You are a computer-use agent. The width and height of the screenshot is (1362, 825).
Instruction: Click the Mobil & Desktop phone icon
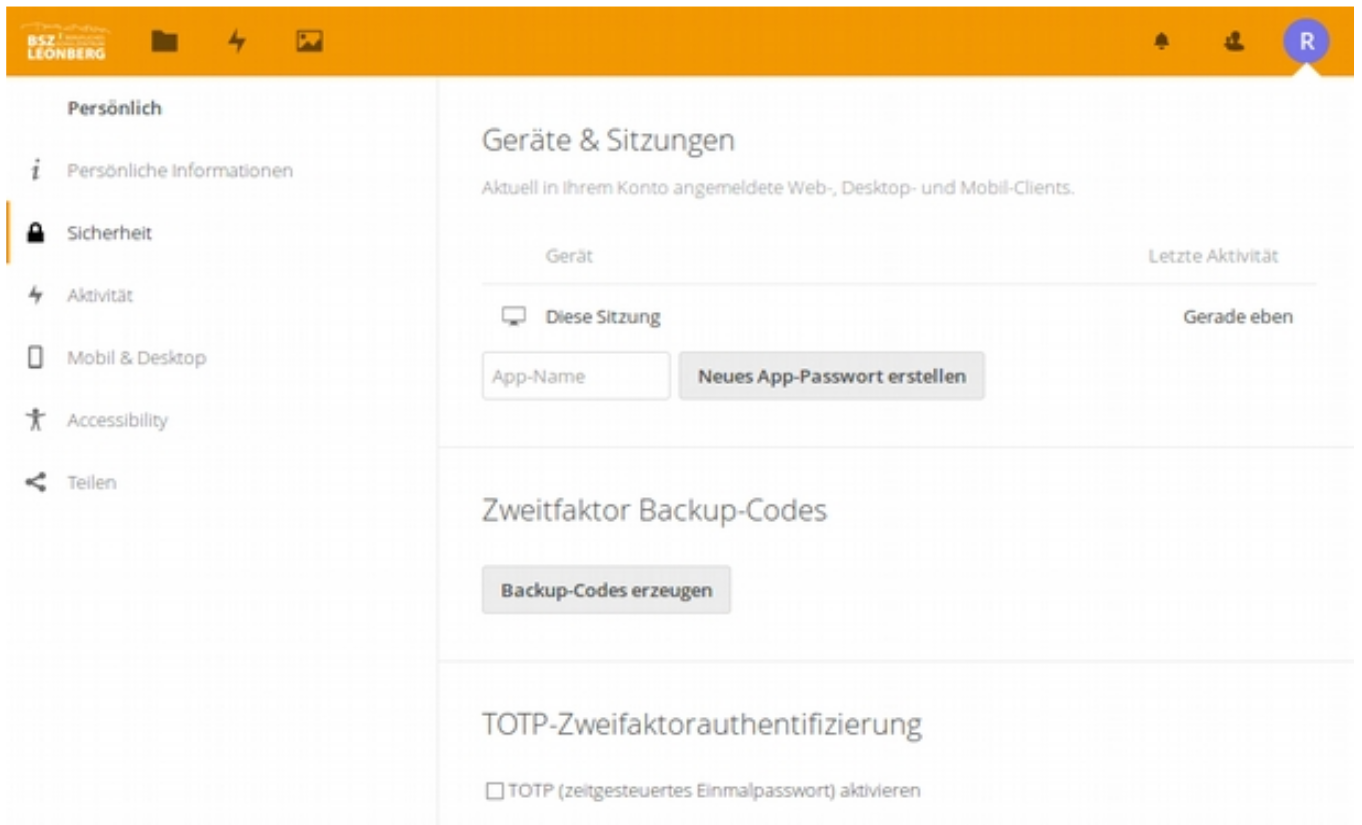click(x=37, y=357)
